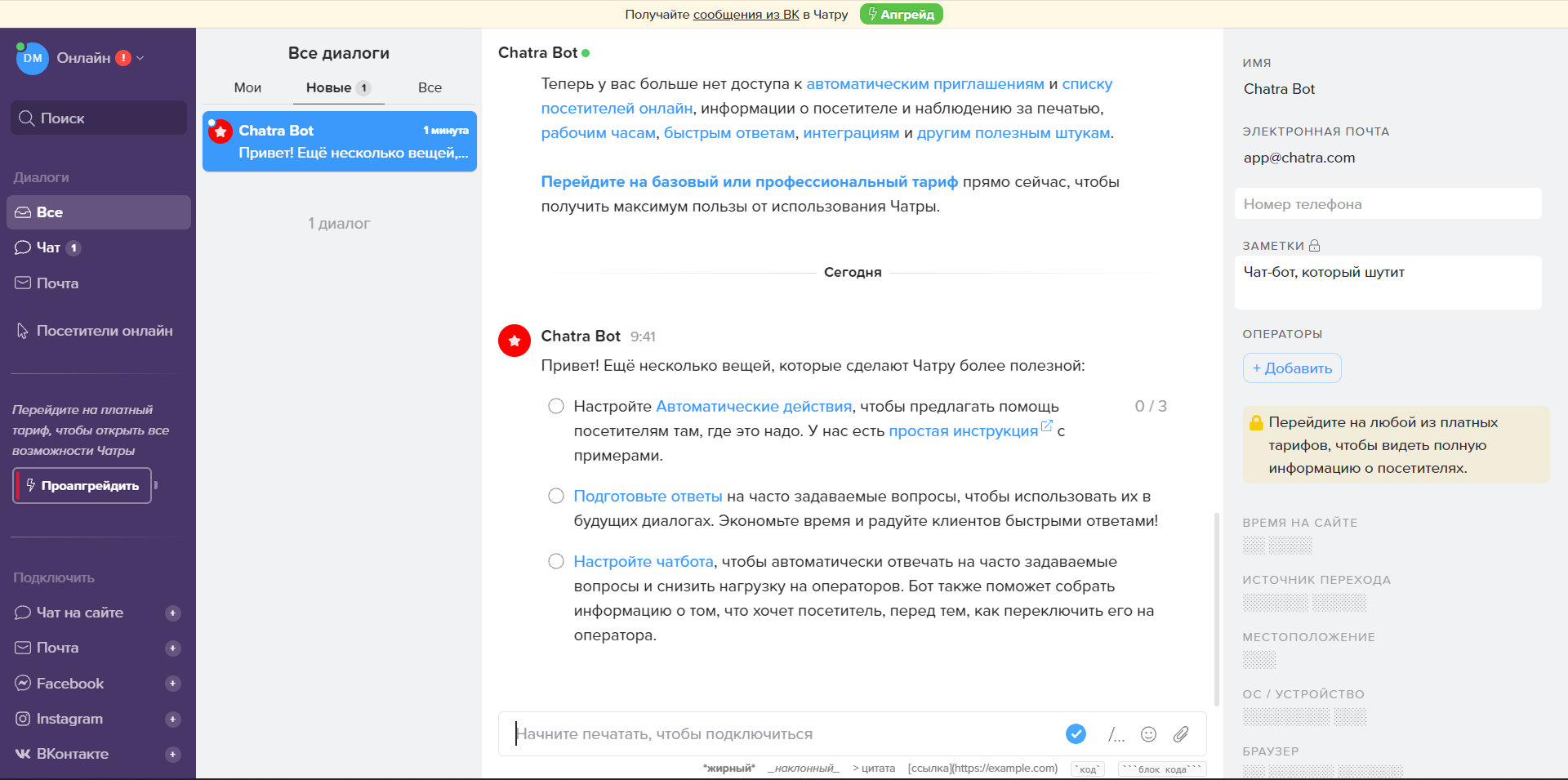Click the Проапгрейдить button
This screenshot has height=780, width=1568.
[x=82, y=485]
